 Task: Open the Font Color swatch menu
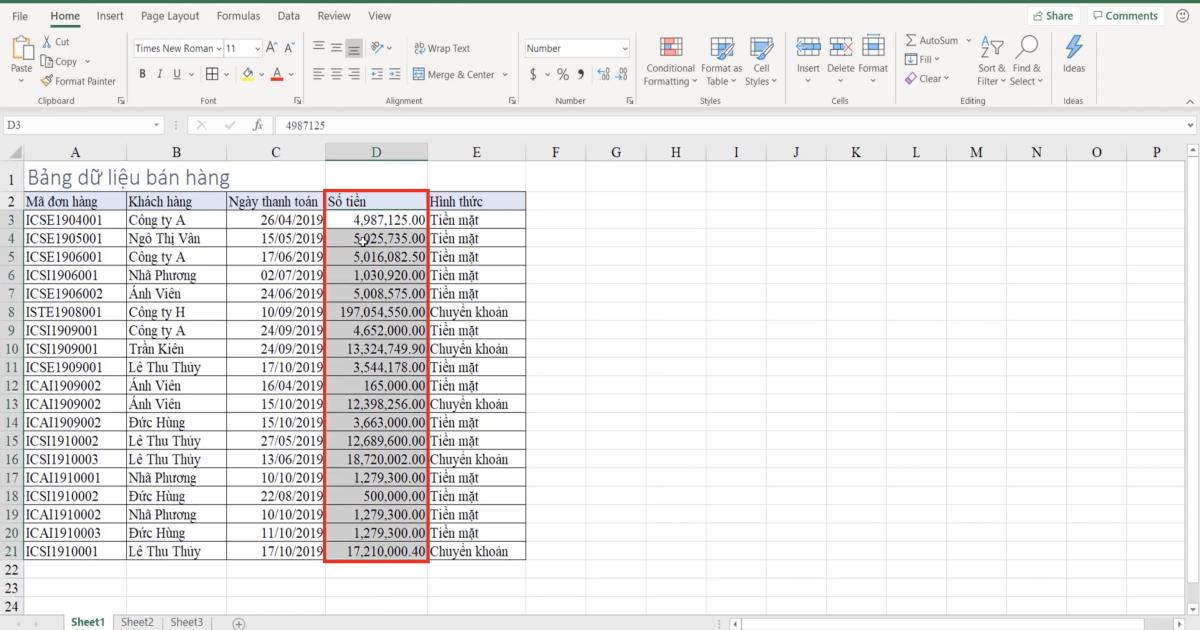289,73
